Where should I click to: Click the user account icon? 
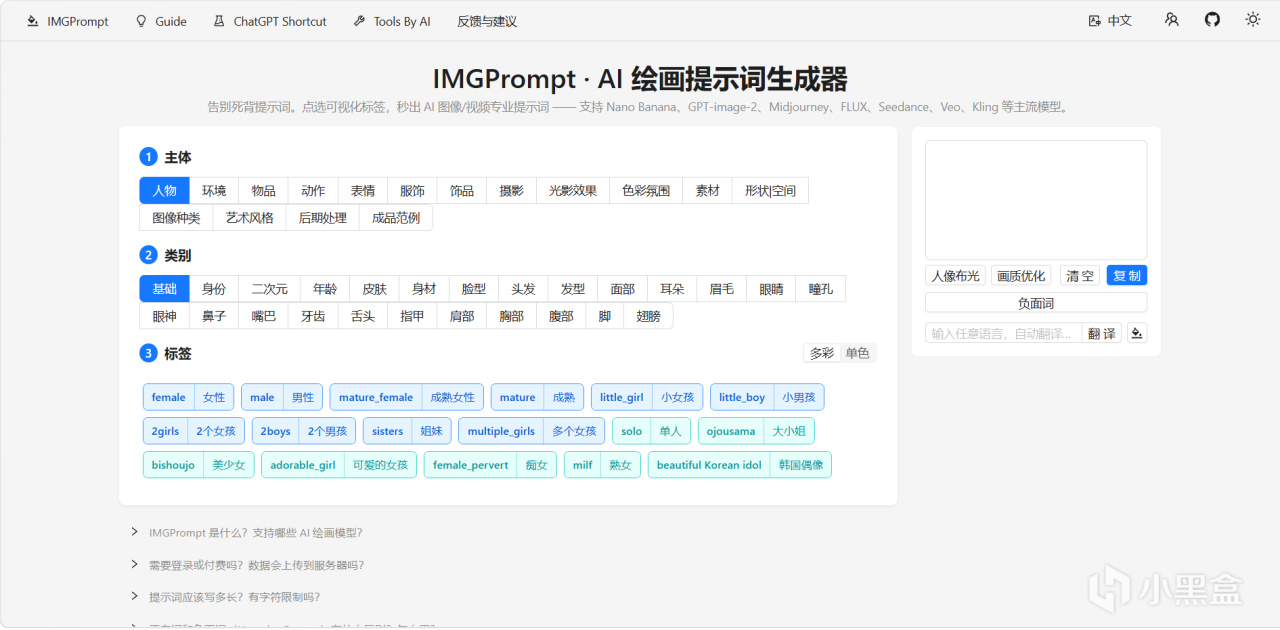(x=1172, y=20)
